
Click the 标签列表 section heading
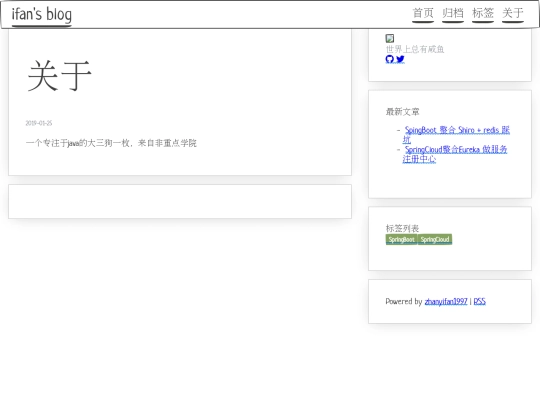(x=402, y=228)
